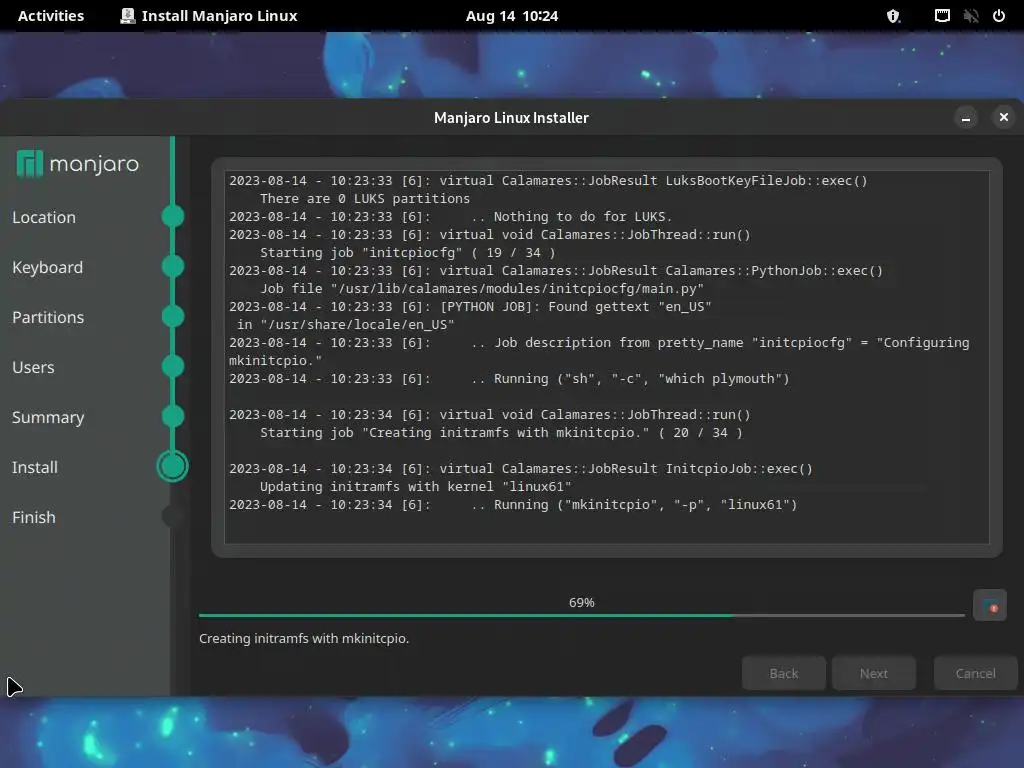Click the 'which plymouth' log line
The height and width of the screenshot is (768, 1024).
click(509, 379)
